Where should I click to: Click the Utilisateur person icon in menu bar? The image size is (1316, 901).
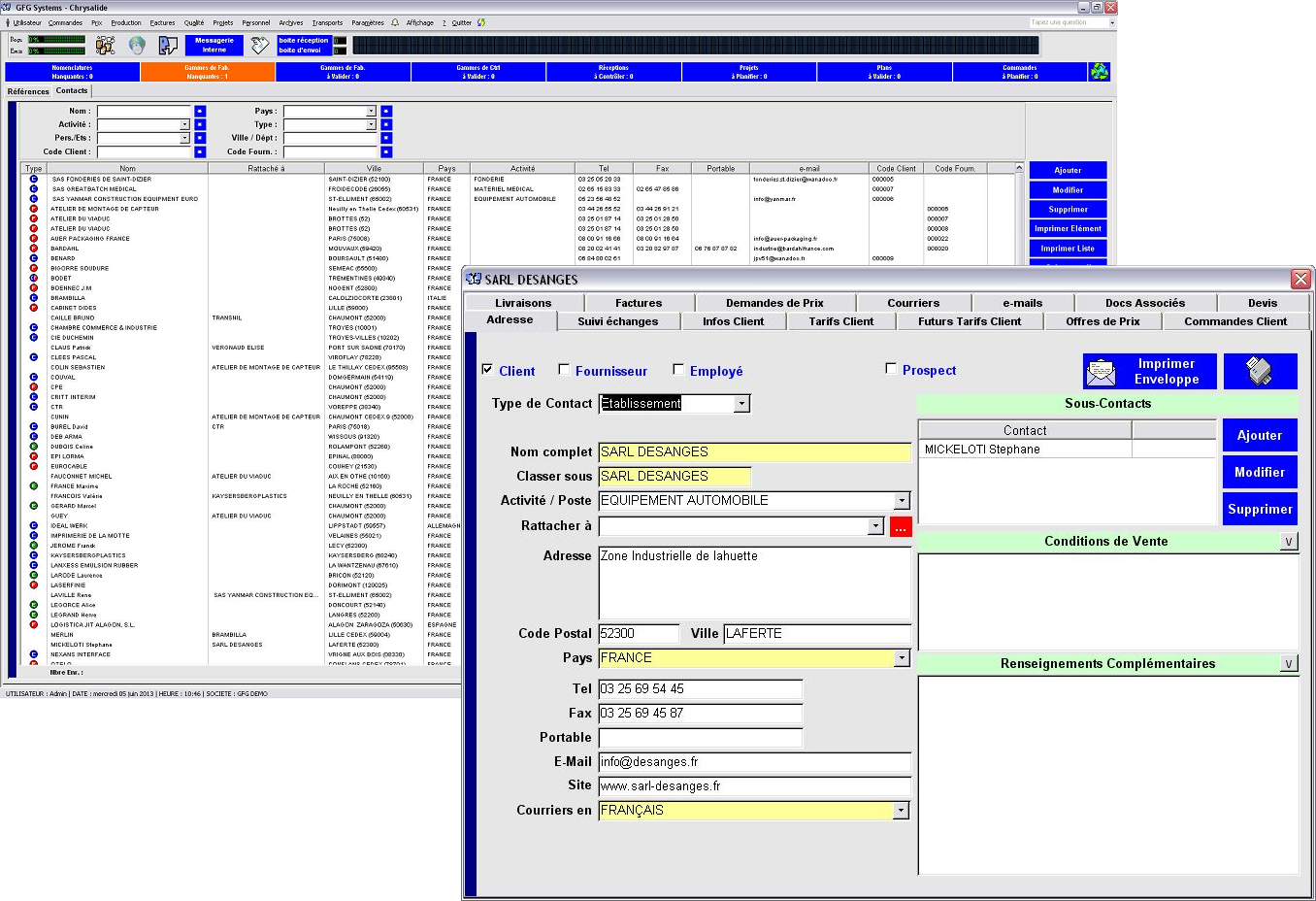pyautogui.click(x=9, y=22)
